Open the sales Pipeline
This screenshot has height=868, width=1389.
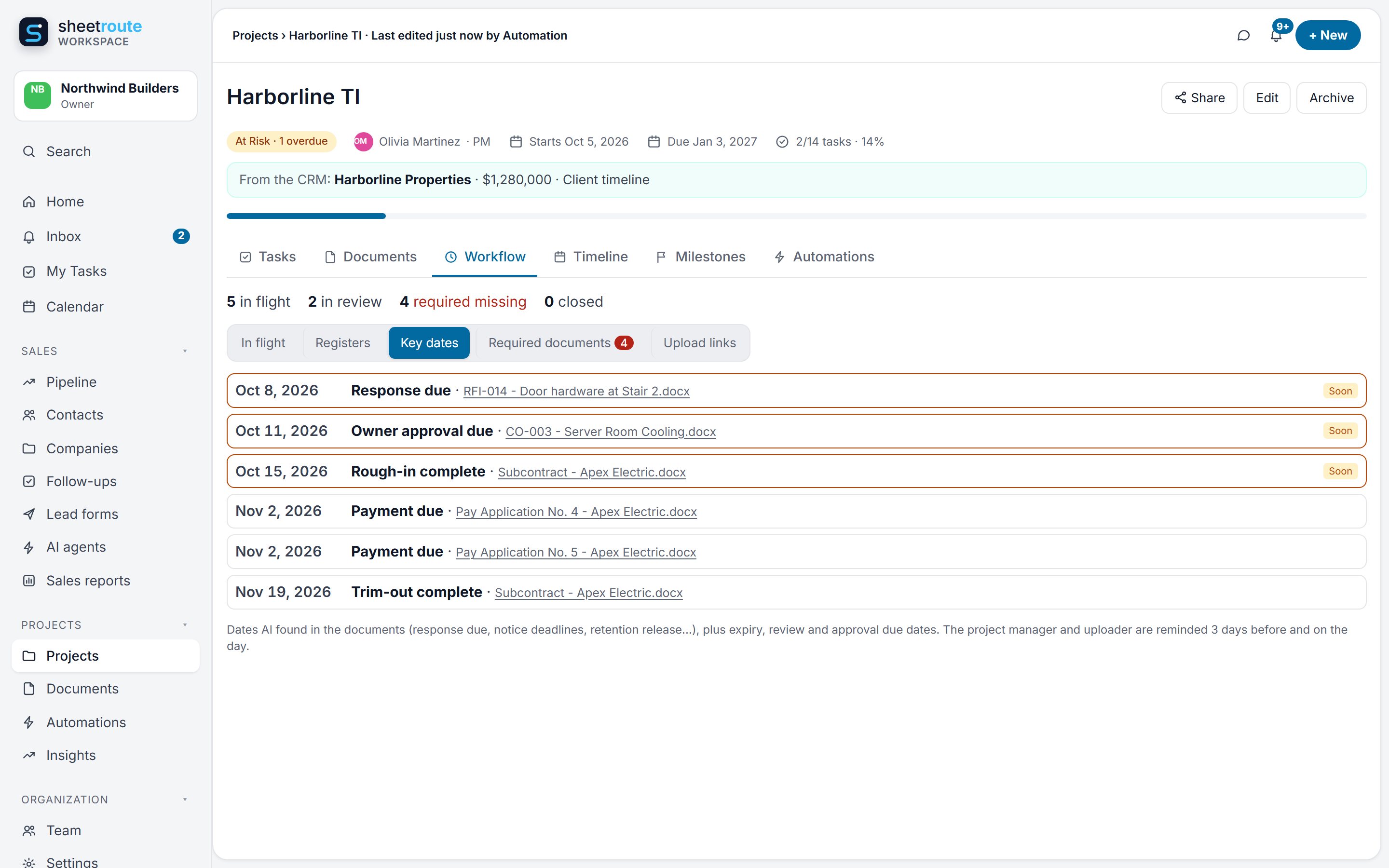click(106, 382)
